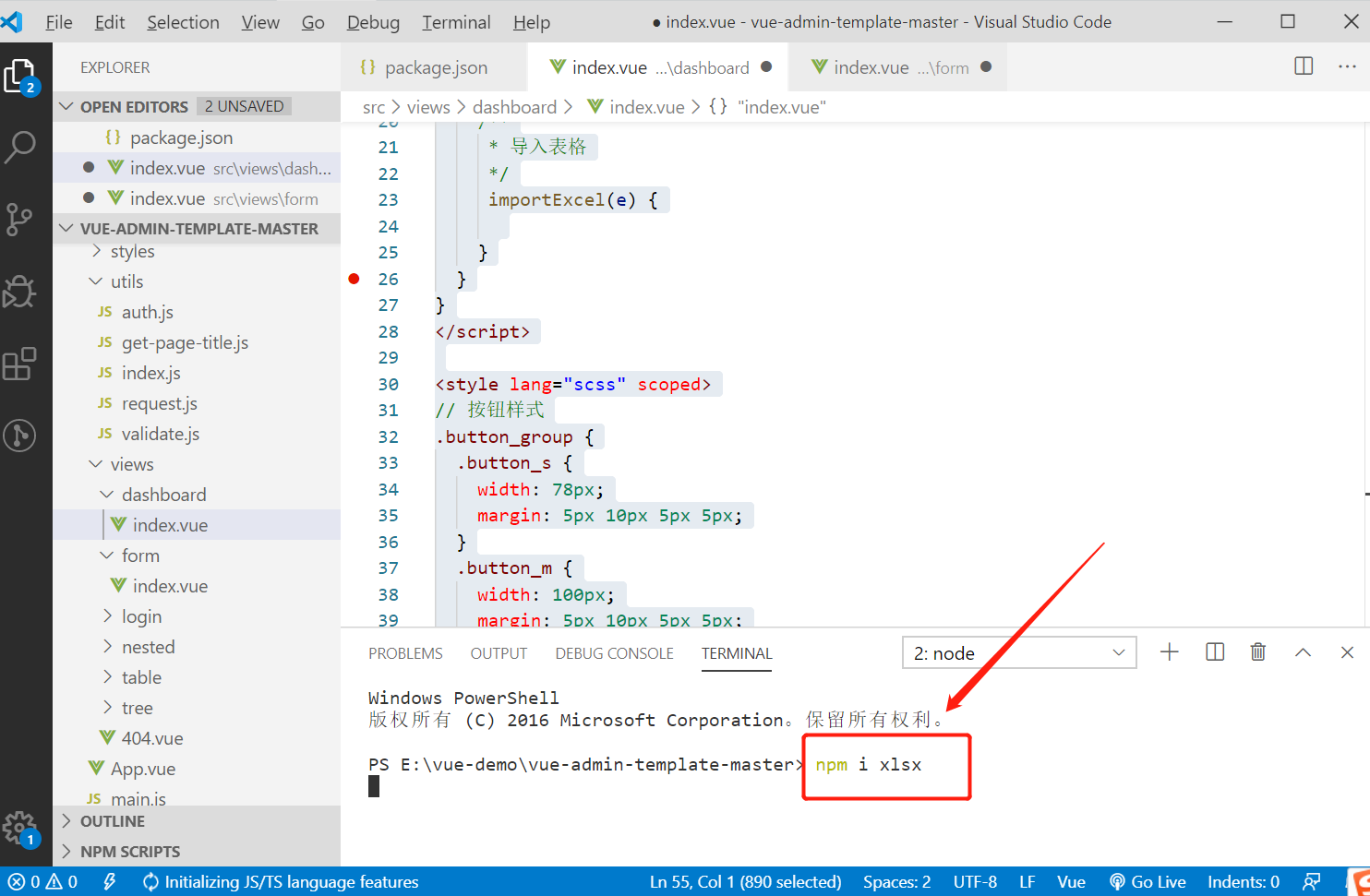Switch to PROBLEMS panel tab

point(405,653)
